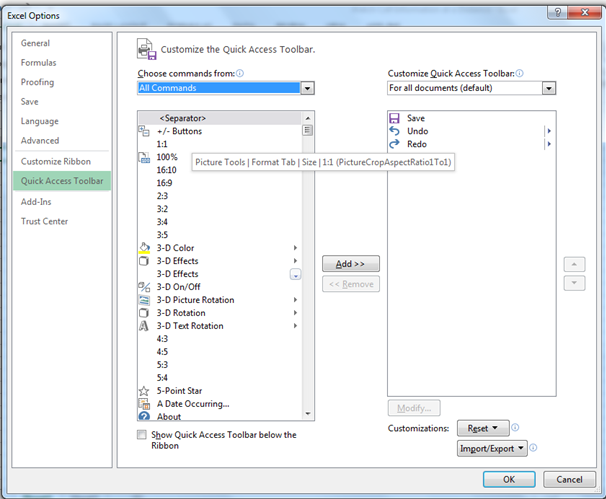
Task: Click the 5-Point Star icon
Action: [x=144, y=391]
